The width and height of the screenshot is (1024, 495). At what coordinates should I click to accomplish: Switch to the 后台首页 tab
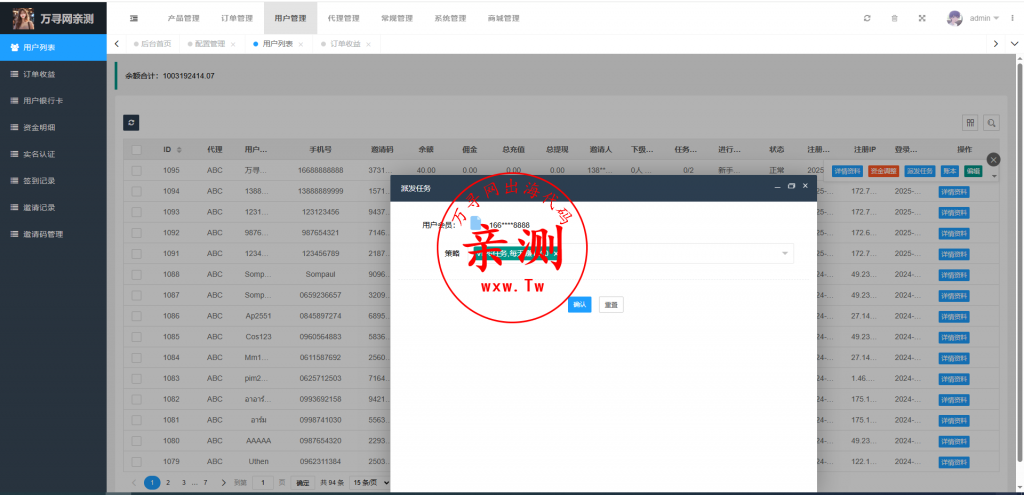tap(152, 44)
